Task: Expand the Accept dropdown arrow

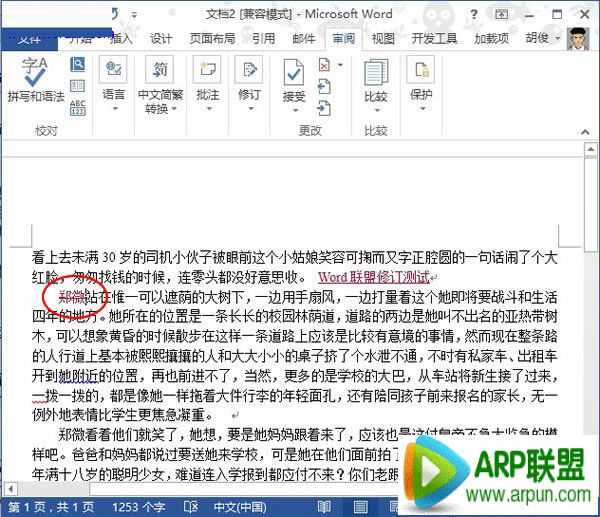Action: (295, 111)
